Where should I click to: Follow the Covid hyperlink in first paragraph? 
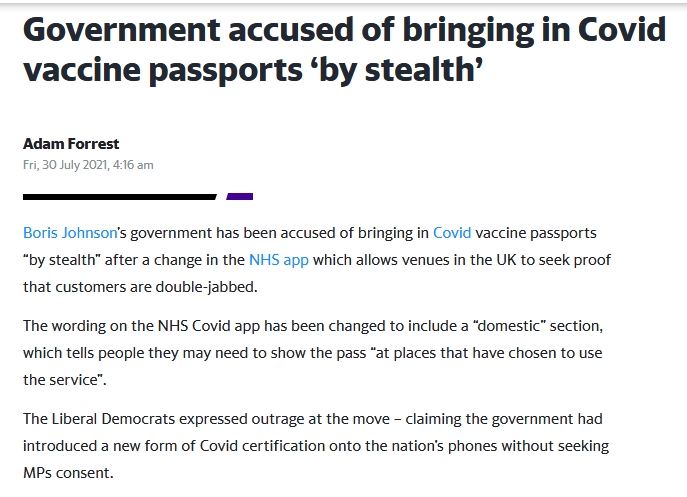[452, 233]
